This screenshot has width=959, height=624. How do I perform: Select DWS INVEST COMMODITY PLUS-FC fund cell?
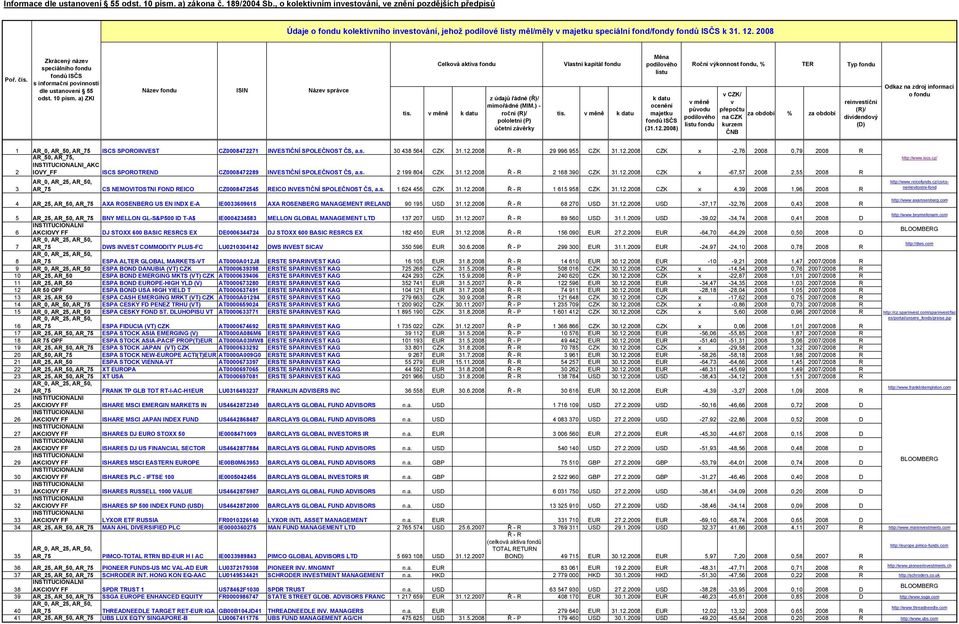pyautogui.click(x=152, y=247)
